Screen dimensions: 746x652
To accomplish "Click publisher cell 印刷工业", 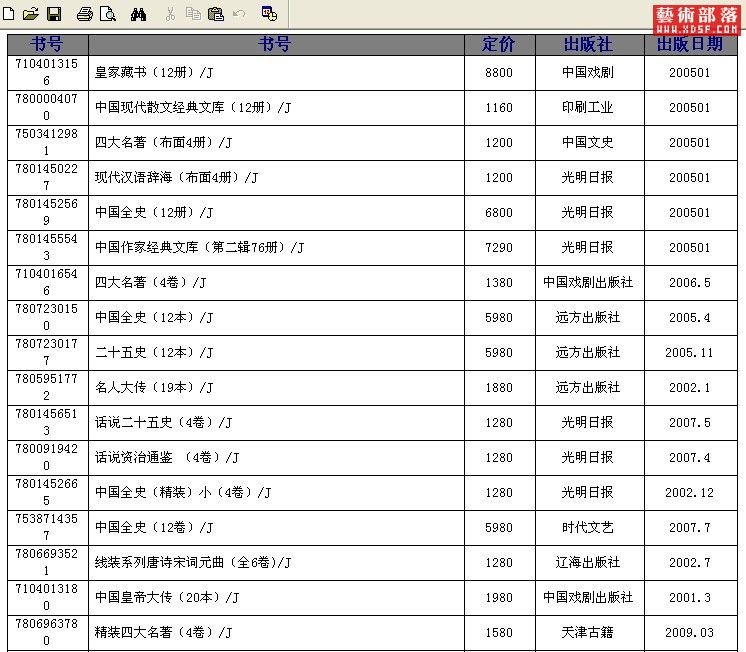I will click(x=589, y=108).
